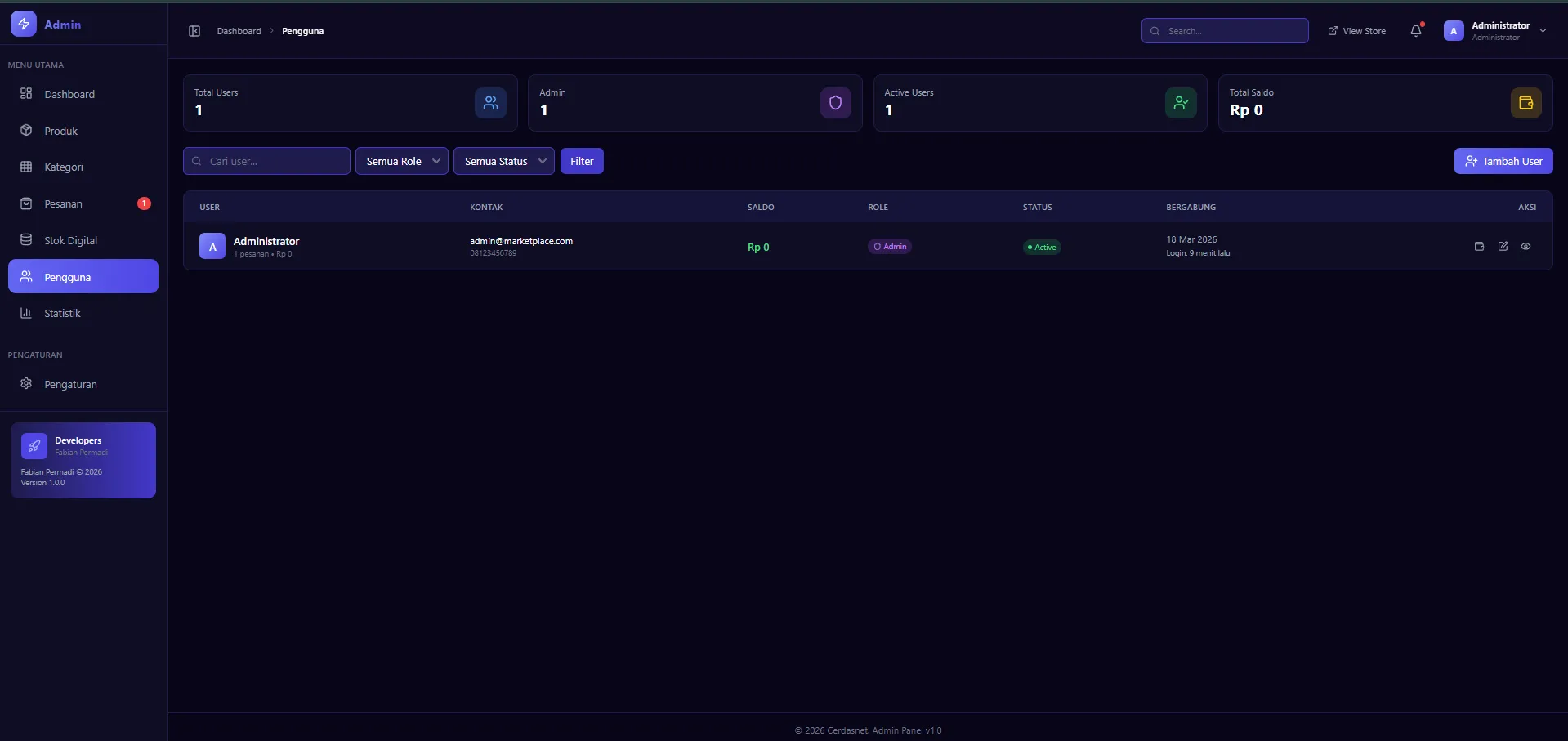Click the wallet icon in Administrator row
This screenshot has height=741, width=1568.
[x=1479, y=247]
